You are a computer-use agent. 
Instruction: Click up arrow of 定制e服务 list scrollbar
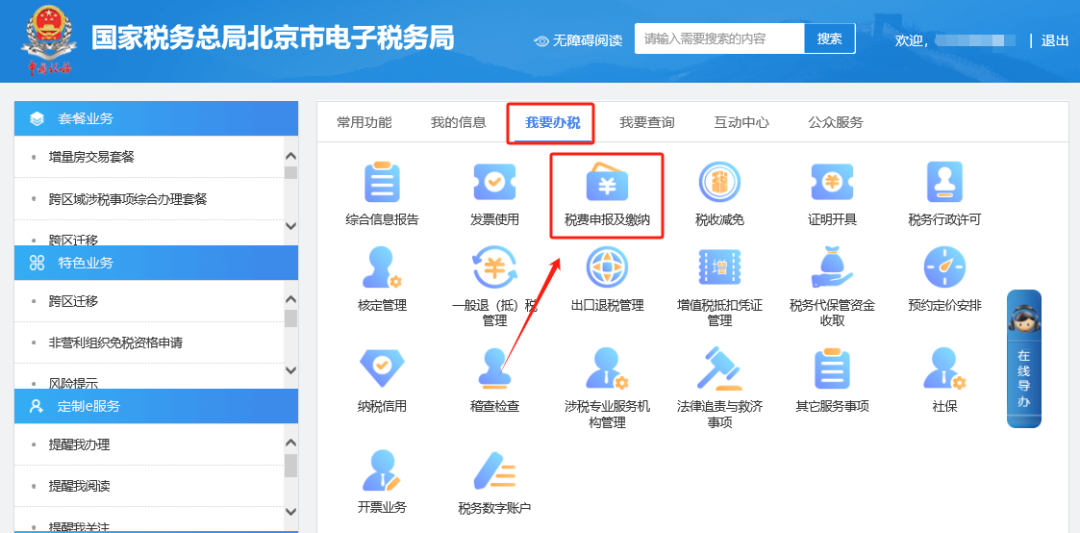[291, 443]
